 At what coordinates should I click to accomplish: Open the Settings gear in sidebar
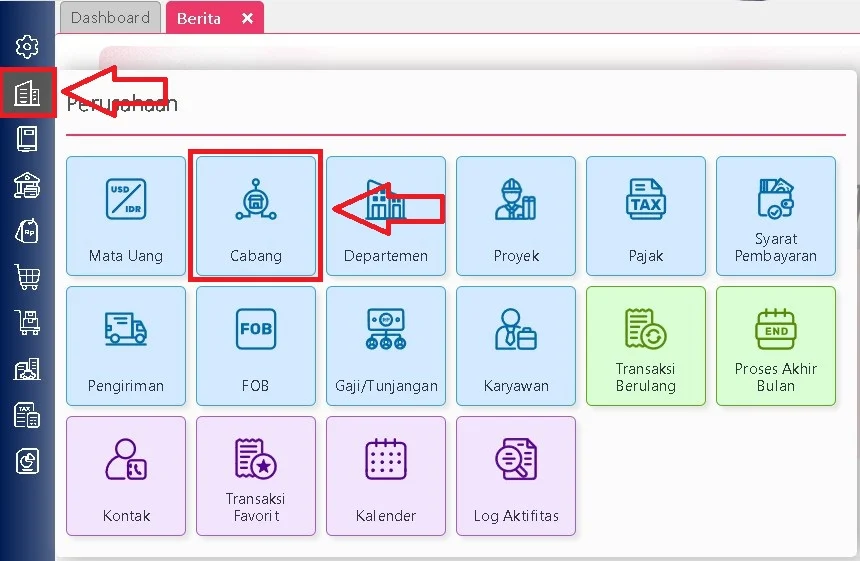pyautogui.click(x=27, y=47)
